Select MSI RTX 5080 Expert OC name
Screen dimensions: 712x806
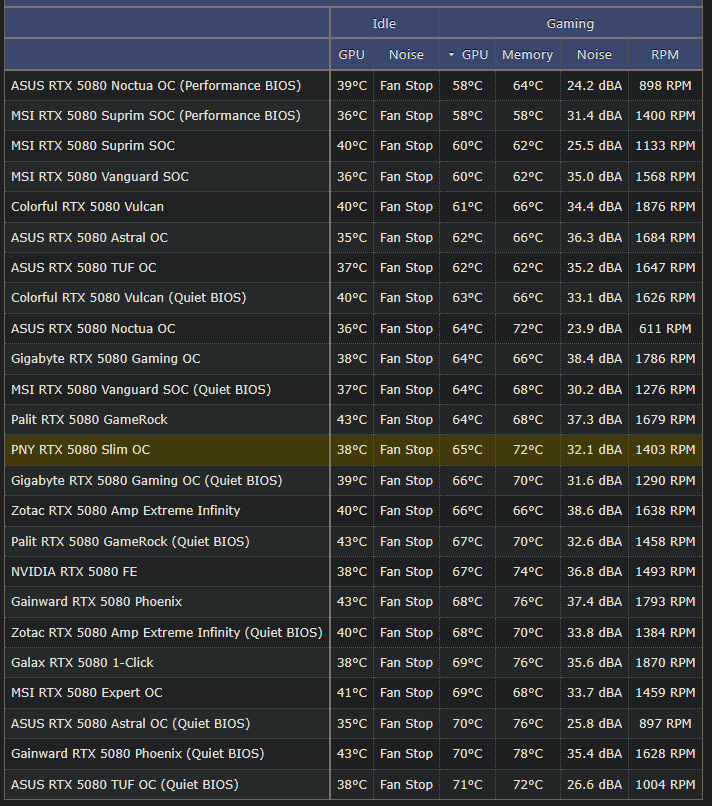tap(86, 693)
